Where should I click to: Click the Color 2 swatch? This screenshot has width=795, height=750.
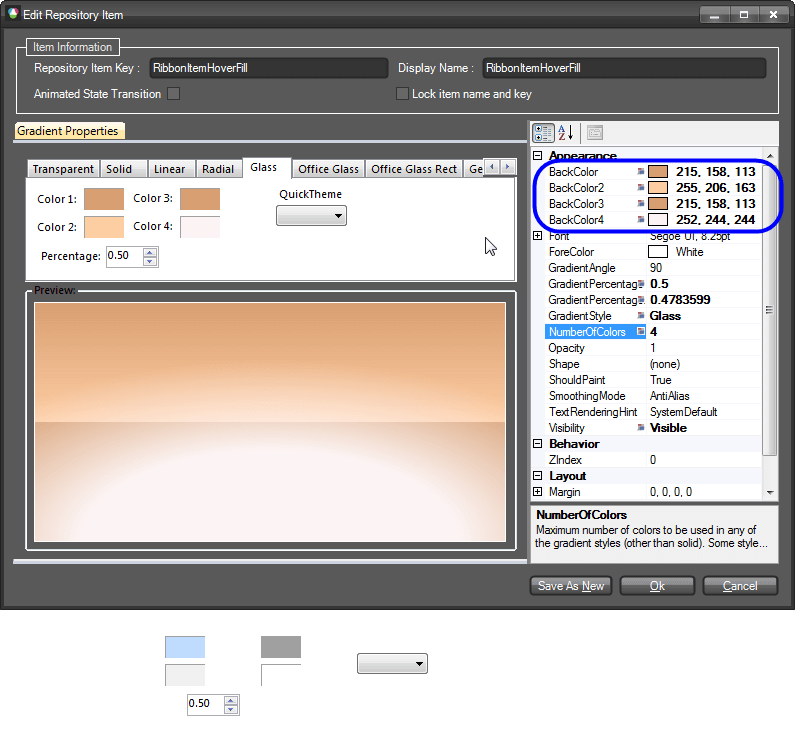[x=104, y=227]
